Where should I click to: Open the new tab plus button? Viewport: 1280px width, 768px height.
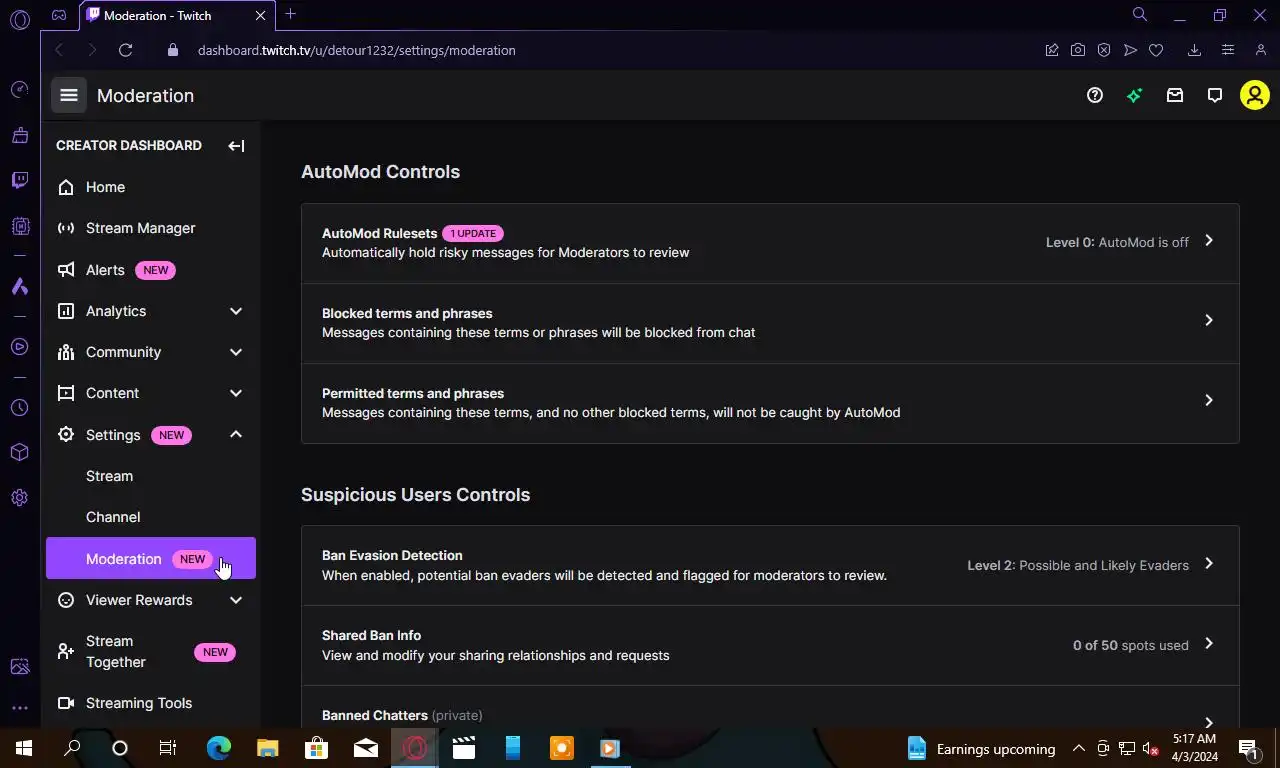(x=290, y=14)
